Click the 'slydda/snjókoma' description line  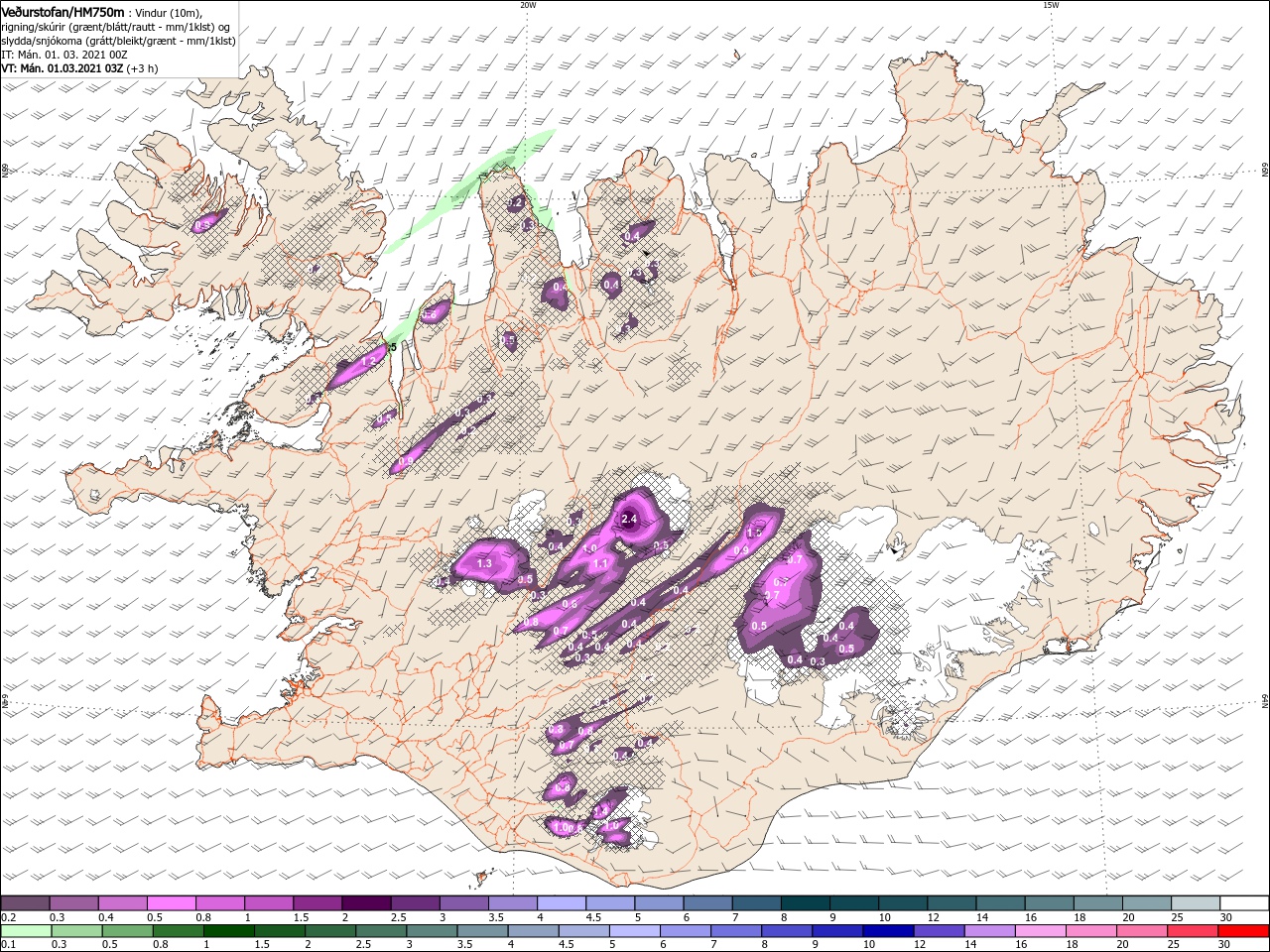pyautogui.click(x=117, y=41)
